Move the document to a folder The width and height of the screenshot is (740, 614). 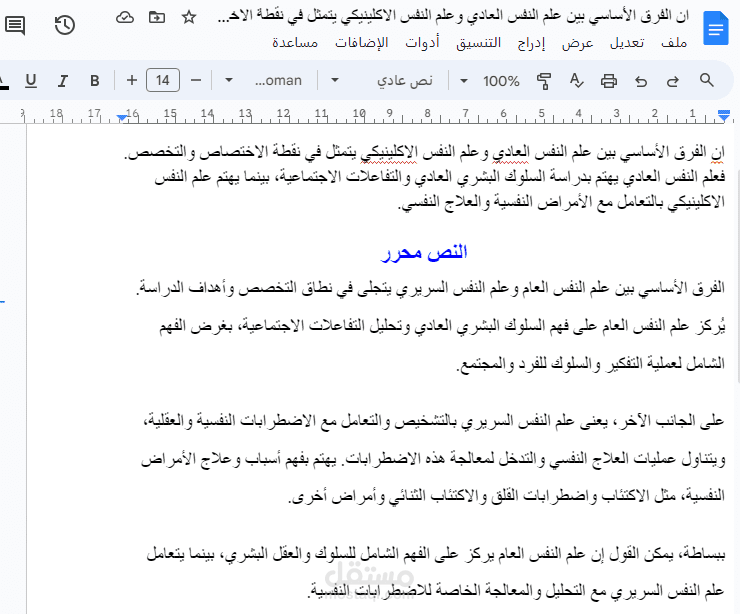pos(157,17)
